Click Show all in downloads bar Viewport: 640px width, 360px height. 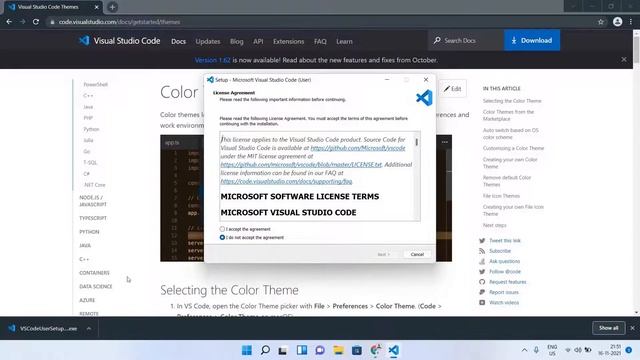609,328
